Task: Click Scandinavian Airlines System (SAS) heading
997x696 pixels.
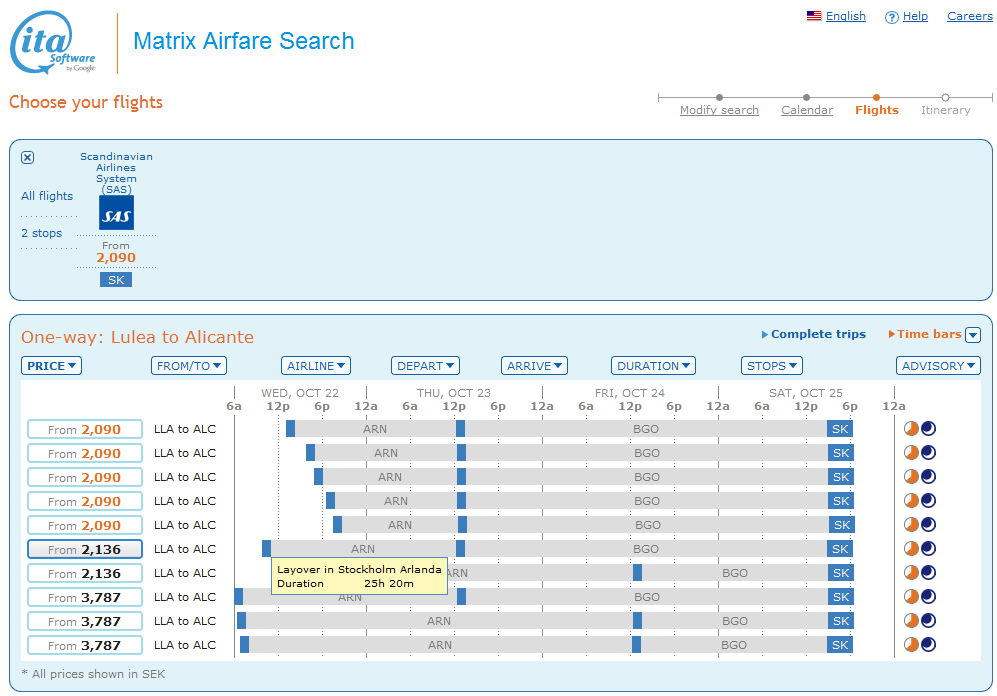Action: (x=116, y=173)
